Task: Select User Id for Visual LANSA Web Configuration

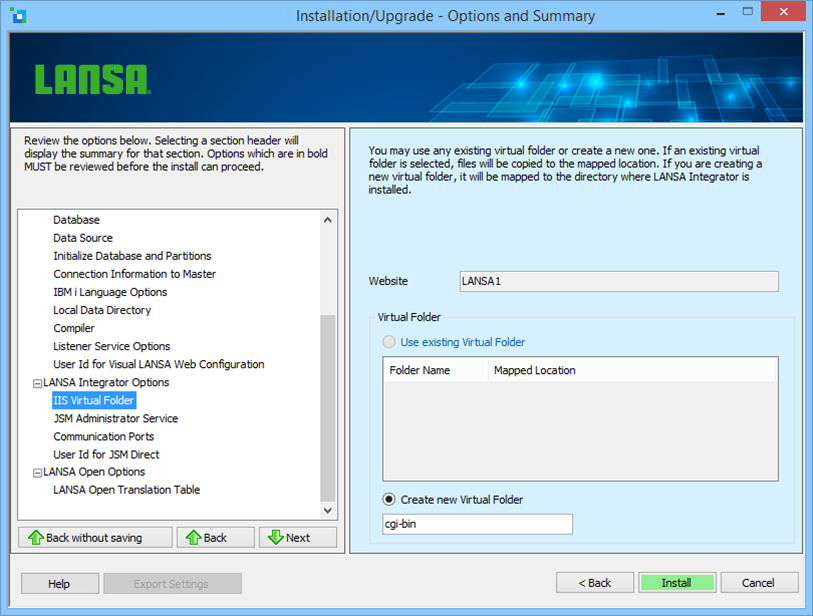Action: (x=159, y=365)
